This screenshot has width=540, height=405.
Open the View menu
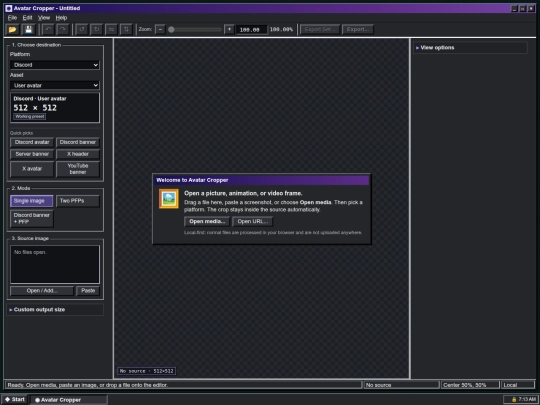click(44, 18)
